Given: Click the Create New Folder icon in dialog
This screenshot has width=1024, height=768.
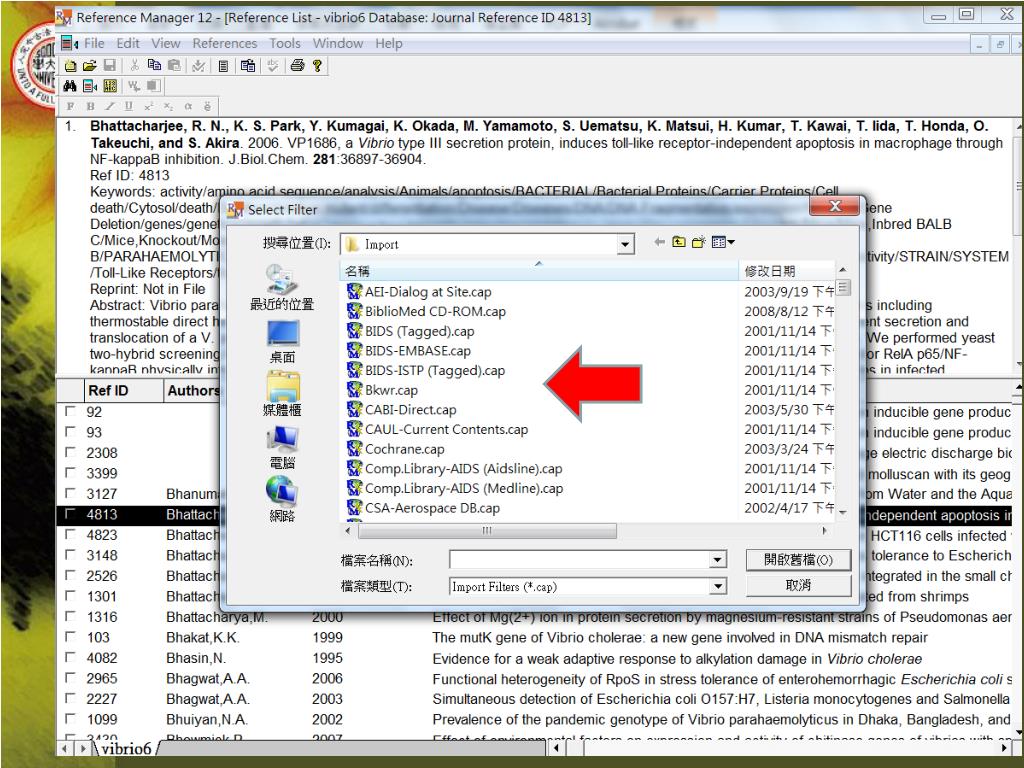Looking at the screenshot, I should (699, 242).
